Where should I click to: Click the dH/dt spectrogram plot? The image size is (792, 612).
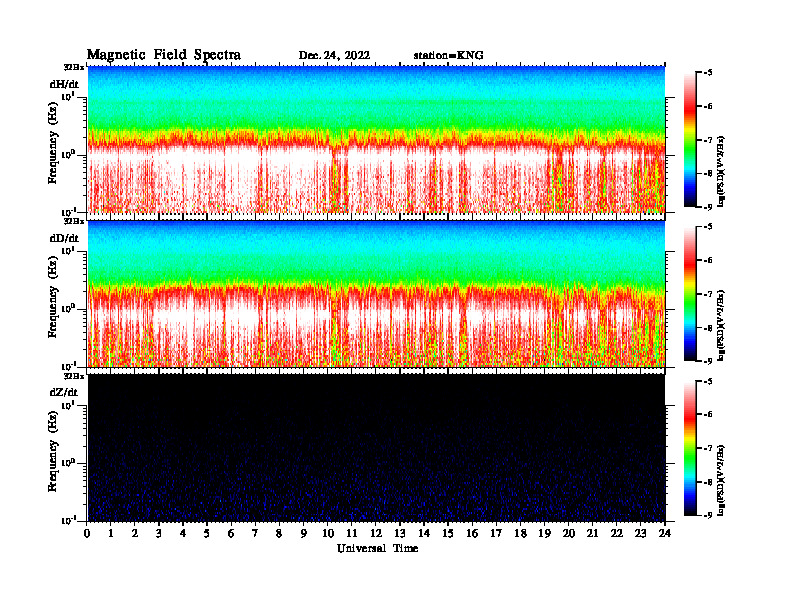click(x=376, y=139)
